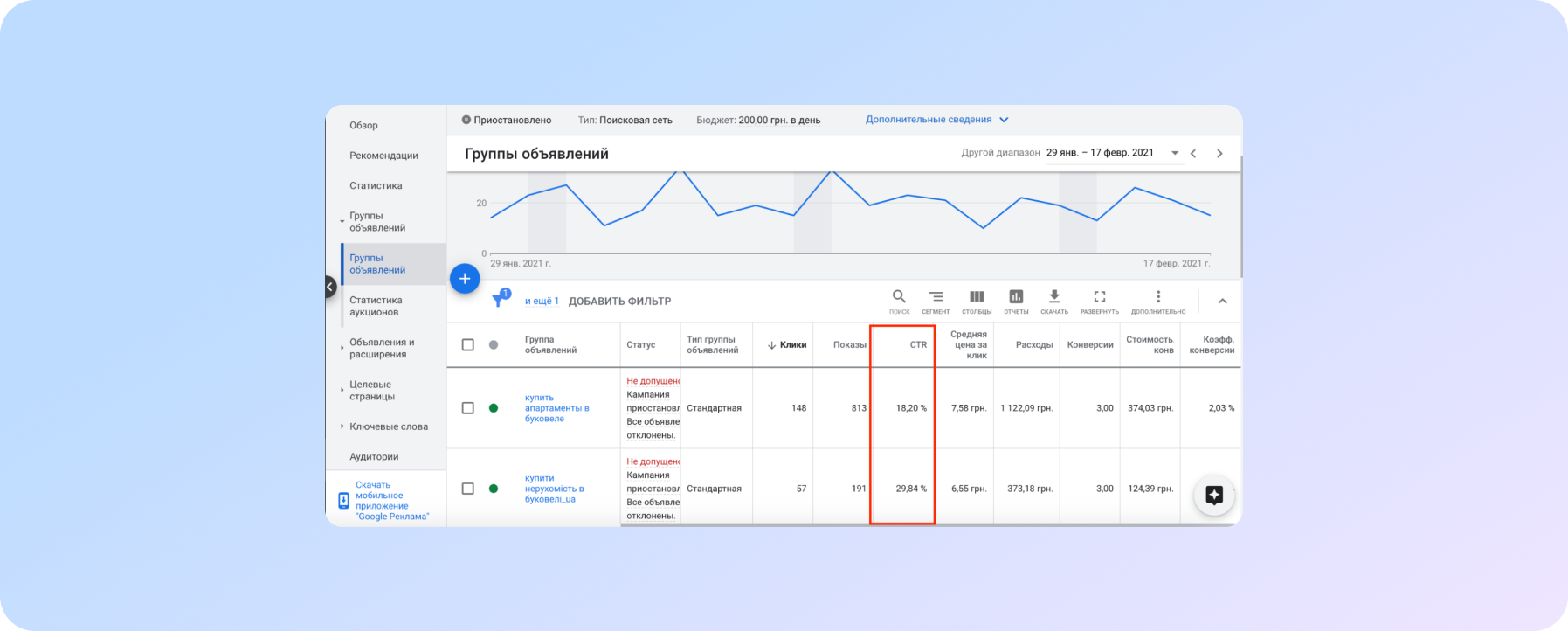Click green status dot for апартаменты row
Screen dimensions: 1568x631
(494, 408)
